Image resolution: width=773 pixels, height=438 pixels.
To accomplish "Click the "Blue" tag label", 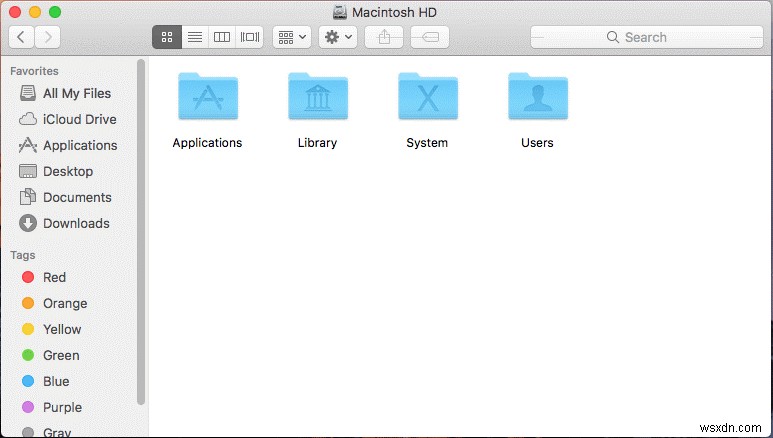I will tap(56, 381).
